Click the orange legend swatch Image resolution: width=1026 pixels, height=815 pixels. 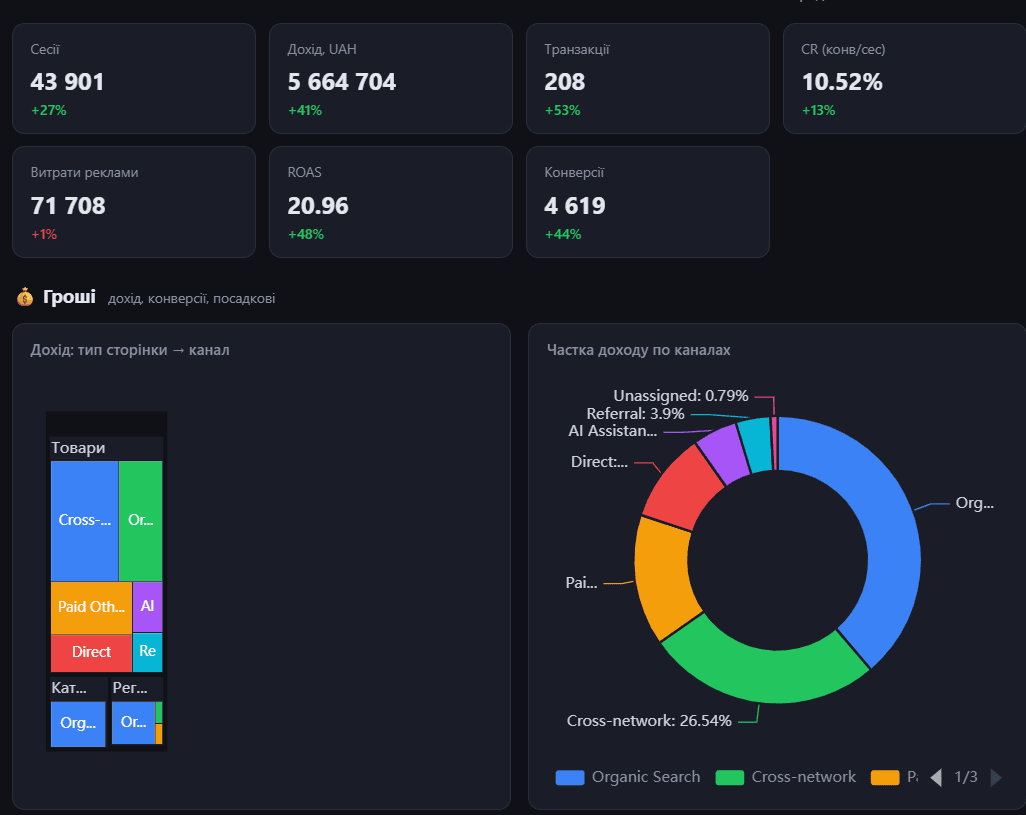tap(885, 777)
